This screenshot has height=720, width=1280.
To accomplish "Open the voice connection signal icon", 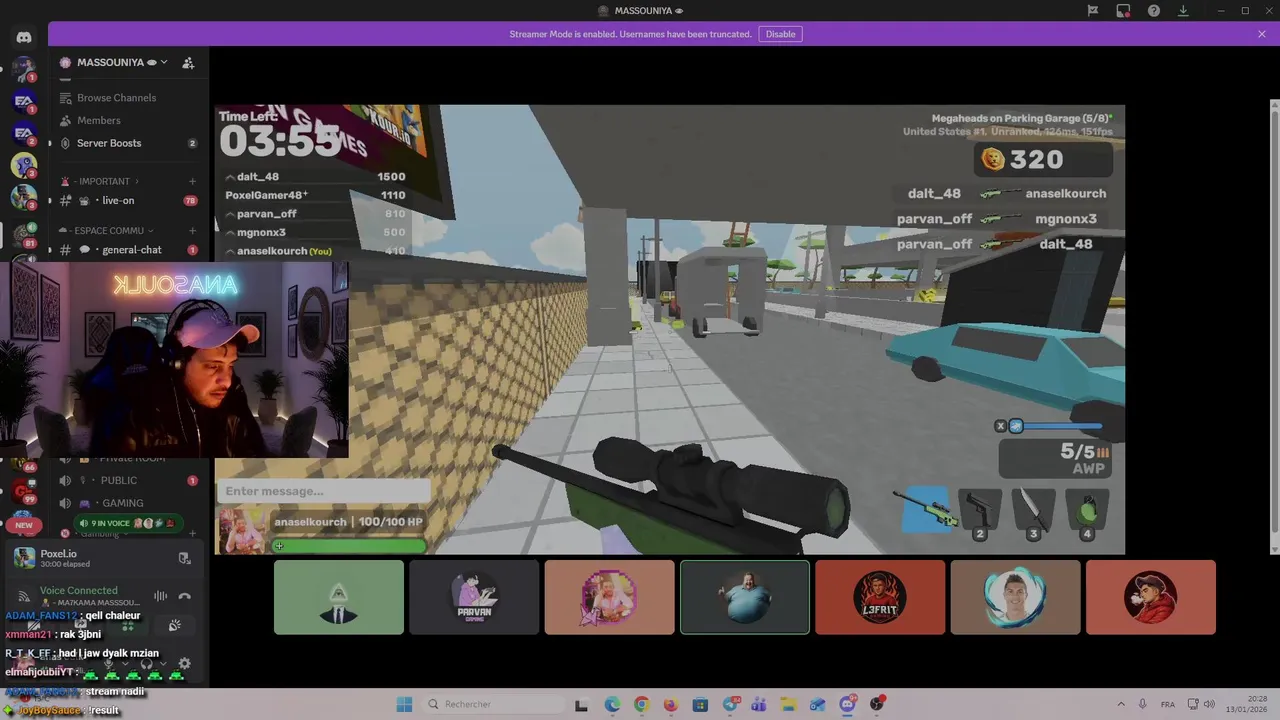I will [x=24, y=596].
